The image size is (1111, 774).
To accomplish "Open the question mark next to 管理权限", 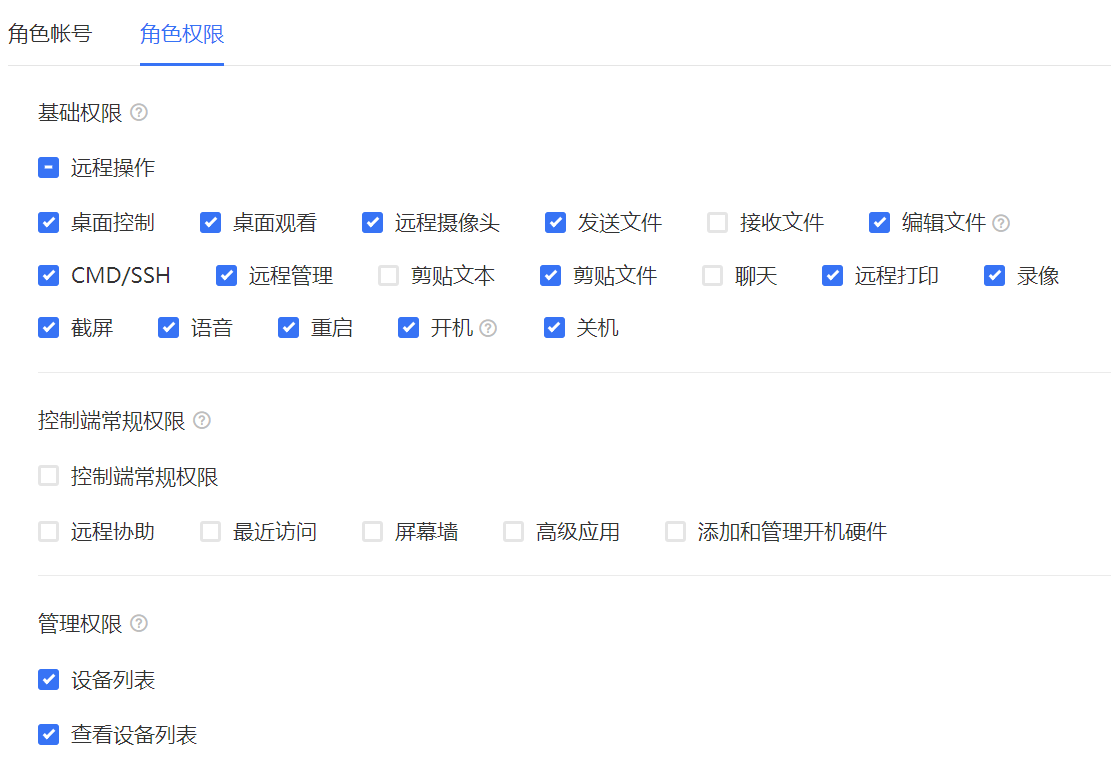I will (139, 623).
